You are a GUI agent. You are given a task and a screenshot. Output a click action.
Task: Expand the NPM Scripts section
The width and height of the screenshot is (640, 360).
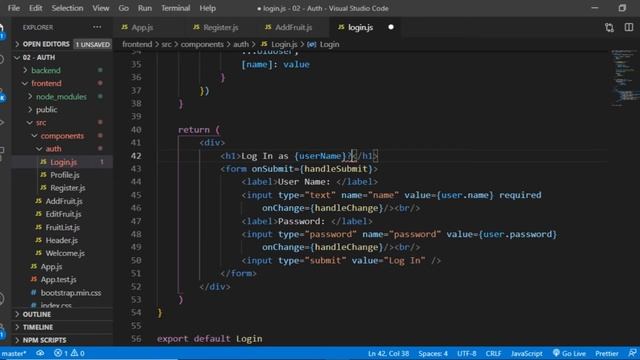point(44,340)
